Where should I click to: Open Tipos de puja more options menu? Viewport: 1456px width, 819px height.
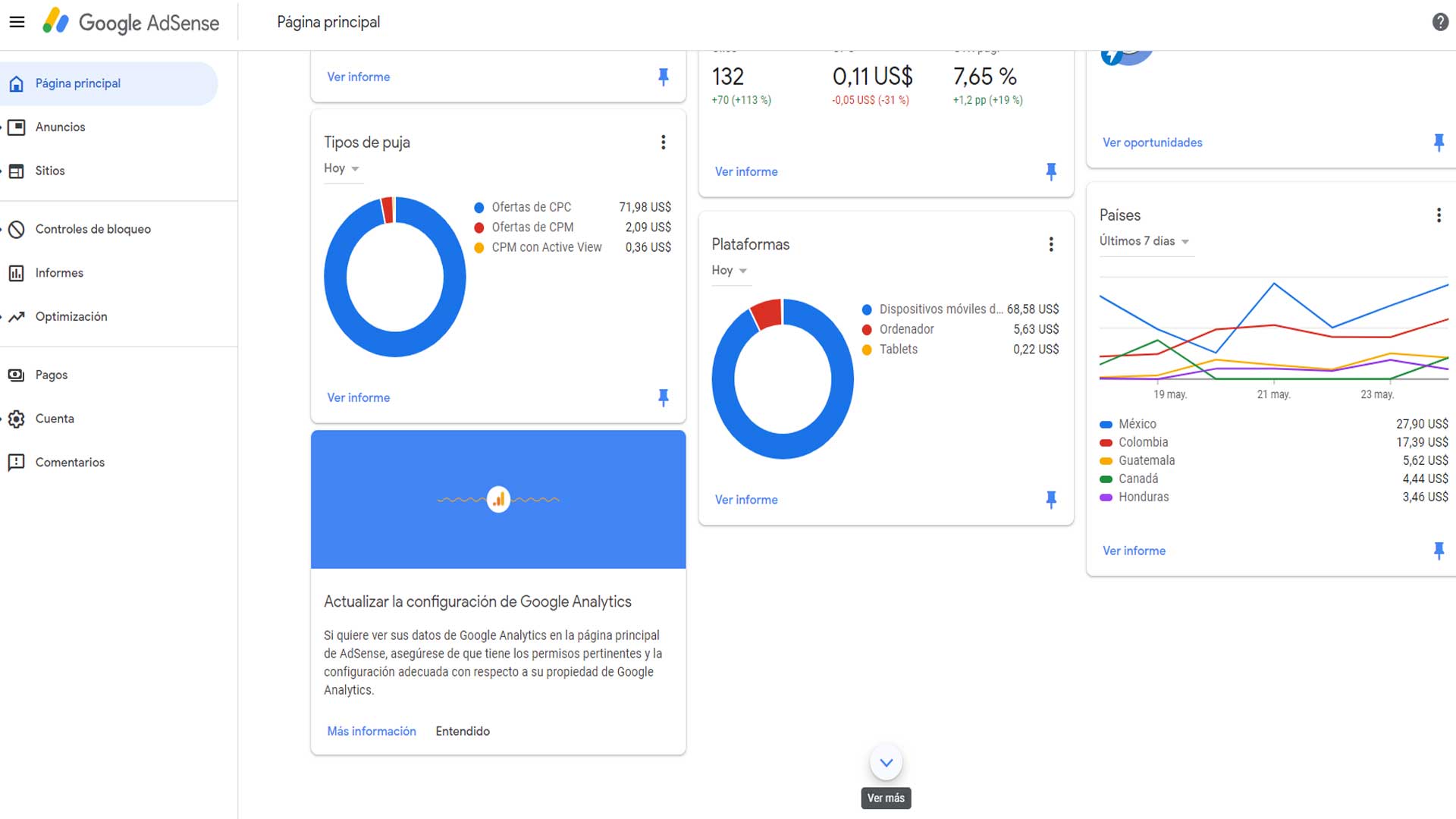click(663, 143)
